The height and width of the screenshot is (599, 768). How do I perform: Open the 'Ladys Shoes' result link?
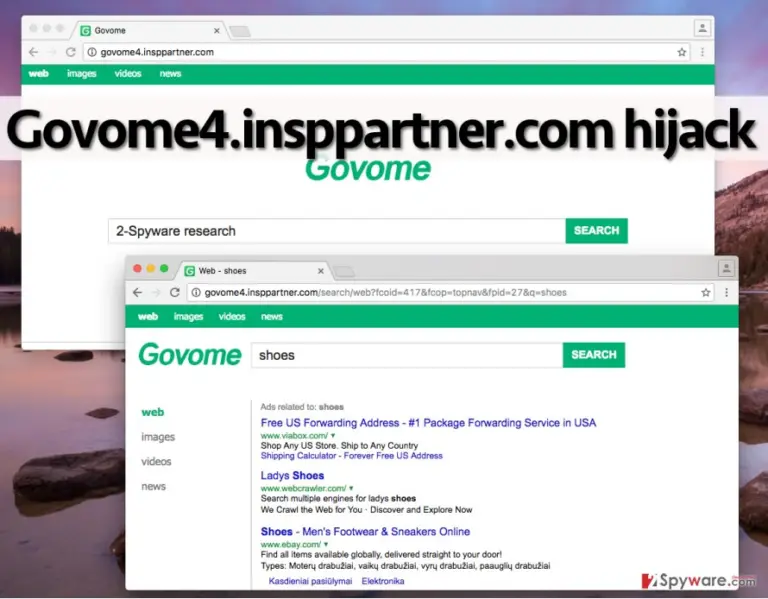click(x=292, y=476)
